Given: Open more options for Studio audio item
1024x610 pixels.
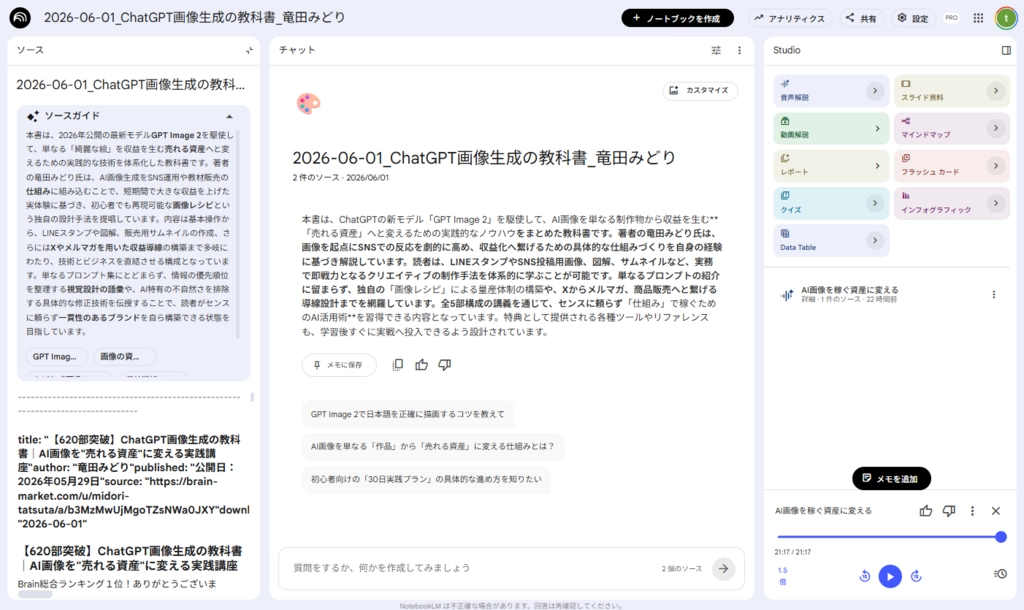Looking at the screenshot, I should point(994,295).
